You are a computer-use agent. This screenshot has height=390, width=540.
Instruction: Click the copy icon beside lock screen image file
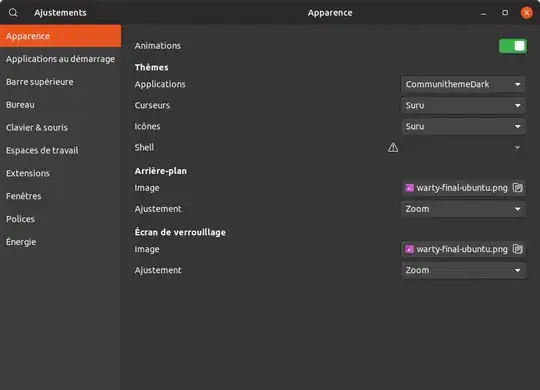click(518, 249)
